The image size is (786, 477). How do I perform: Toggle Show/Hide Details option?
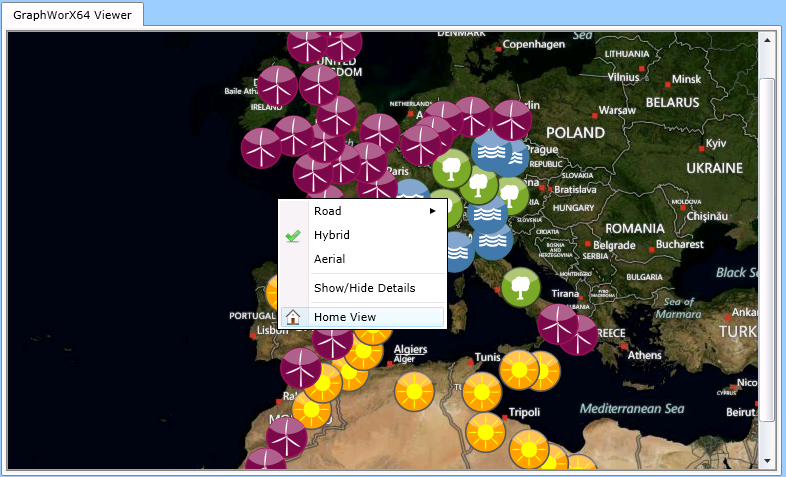pos(364,288)
